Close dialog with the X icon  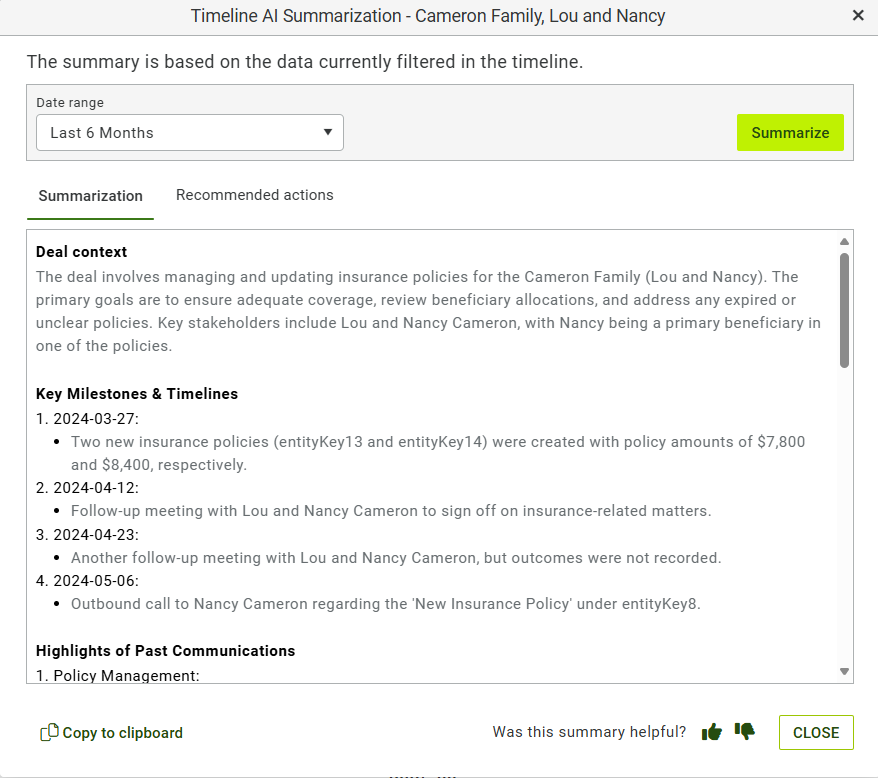pyautogui.click(x=858, y=16)
